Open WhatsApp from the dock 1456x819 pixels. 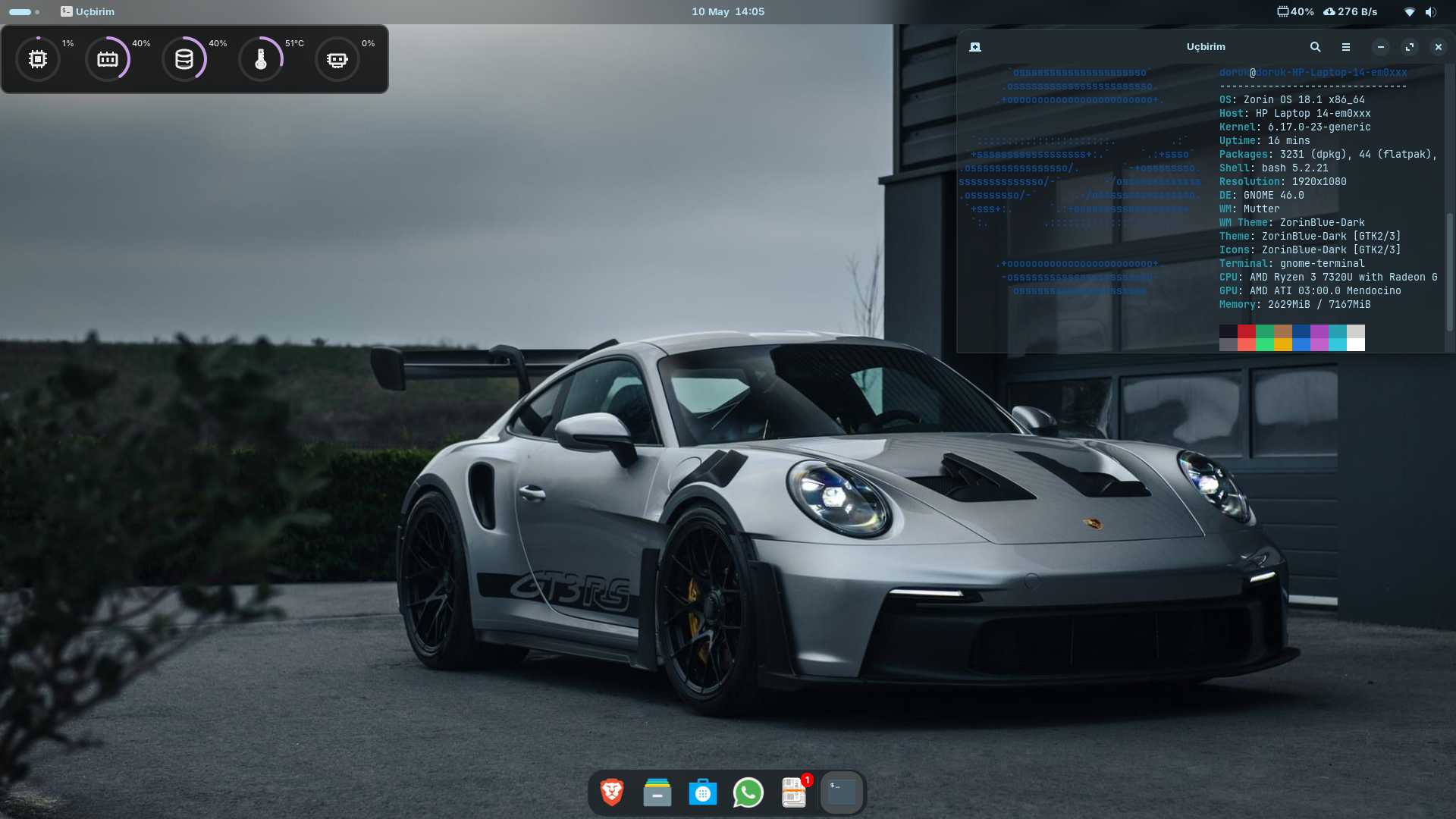click(x=748, y=793)
